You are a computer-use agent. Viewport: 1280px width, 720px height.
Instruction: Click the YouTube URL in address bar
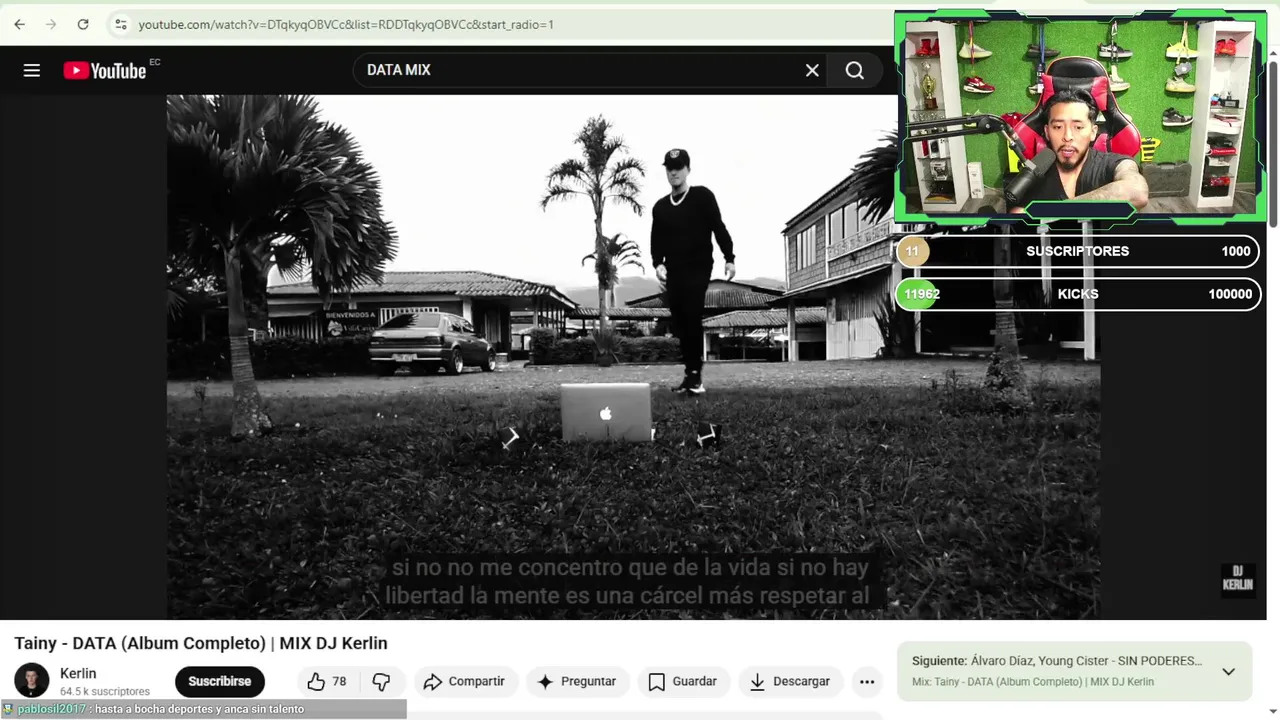pos(346,24)
